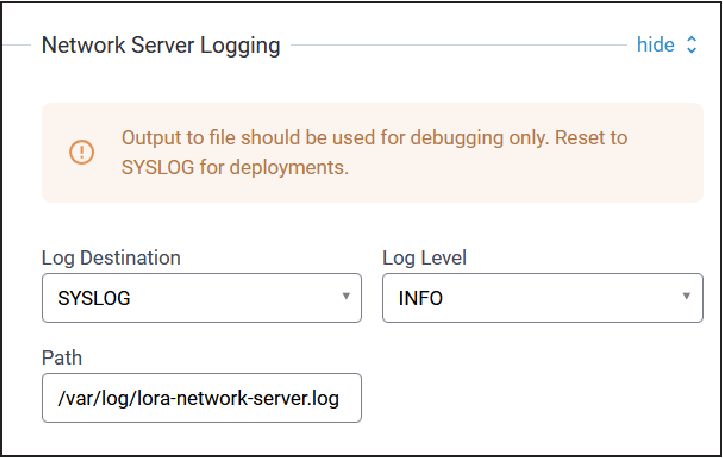Click the "hide" link
This screenshot has width=723, height=458.
coord(655,45)
